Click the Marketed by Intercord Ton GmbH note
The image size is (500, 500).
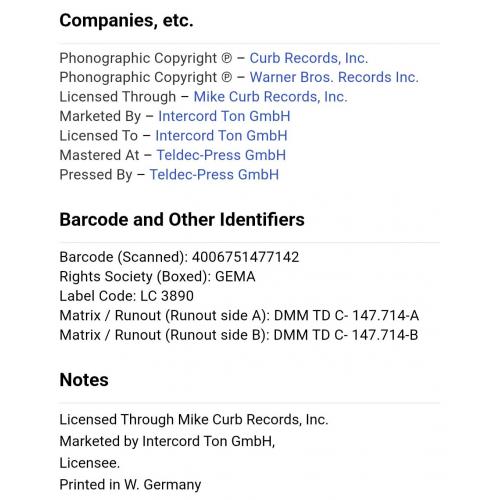coord(167,441)
